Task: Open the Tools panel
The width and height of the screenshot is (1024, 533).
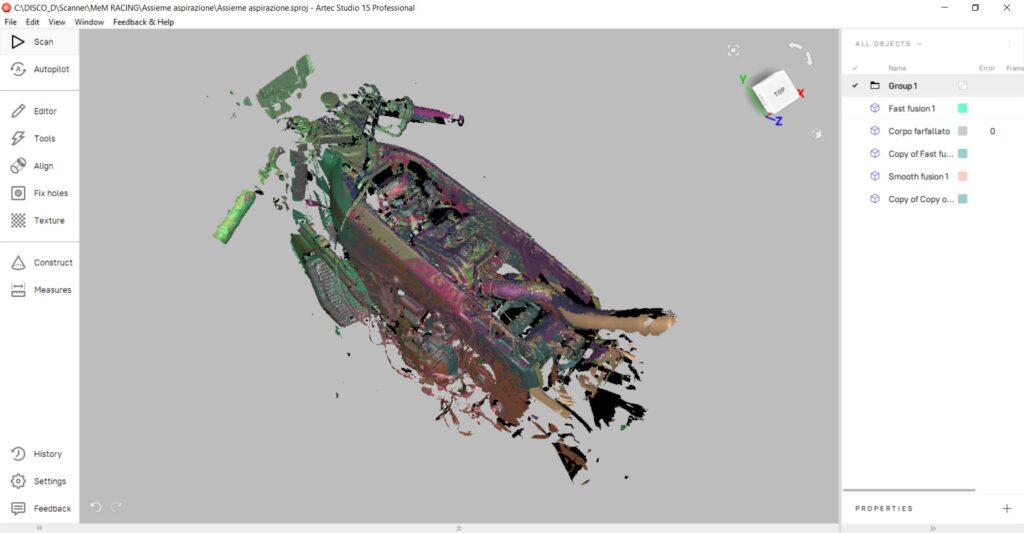Action: pyautogui.click(x=39, y=138)
